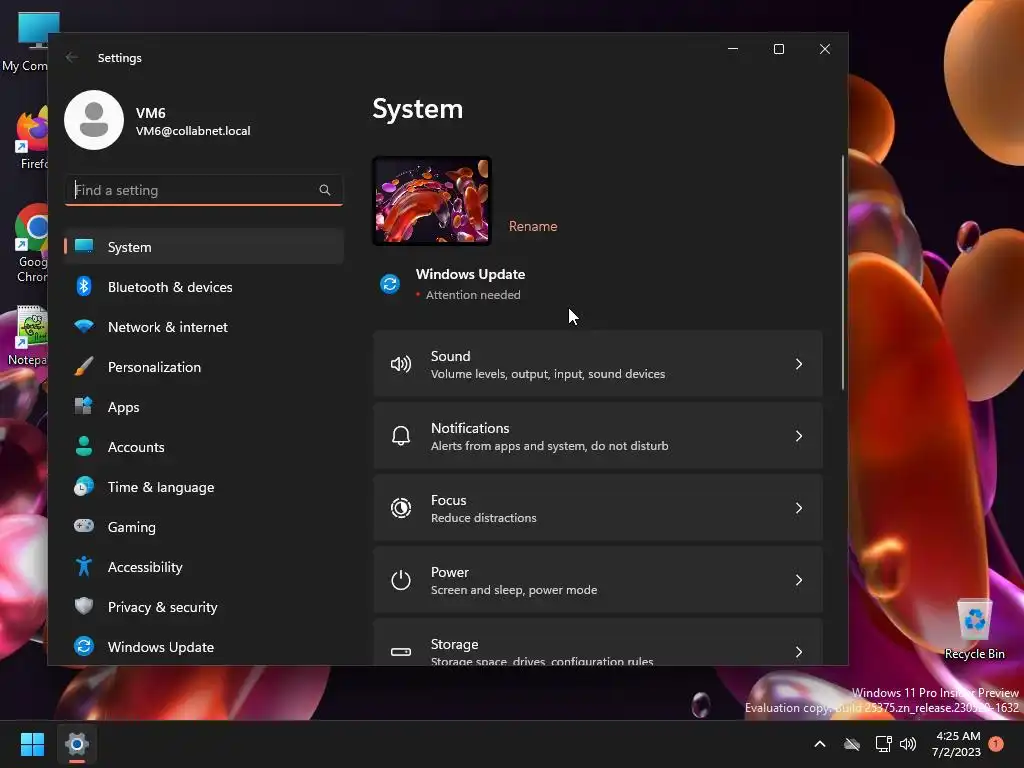
Task: Click the Network wifi icon in sidebar
Action: [84, 326]
